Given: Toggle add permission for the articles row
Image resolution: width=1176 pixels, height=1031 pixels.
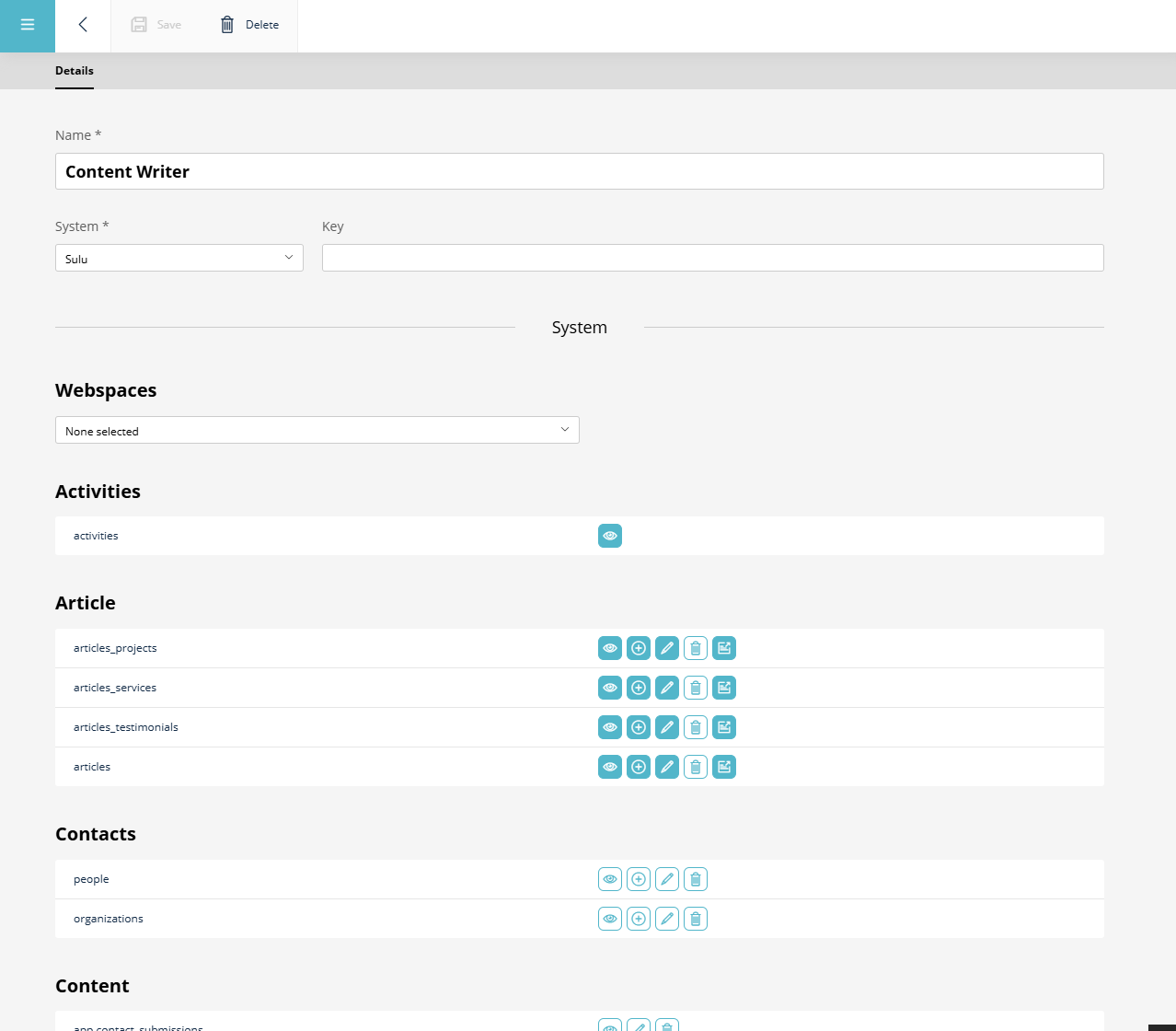Looking at the screenshot, I should click(x=639, y=767).
